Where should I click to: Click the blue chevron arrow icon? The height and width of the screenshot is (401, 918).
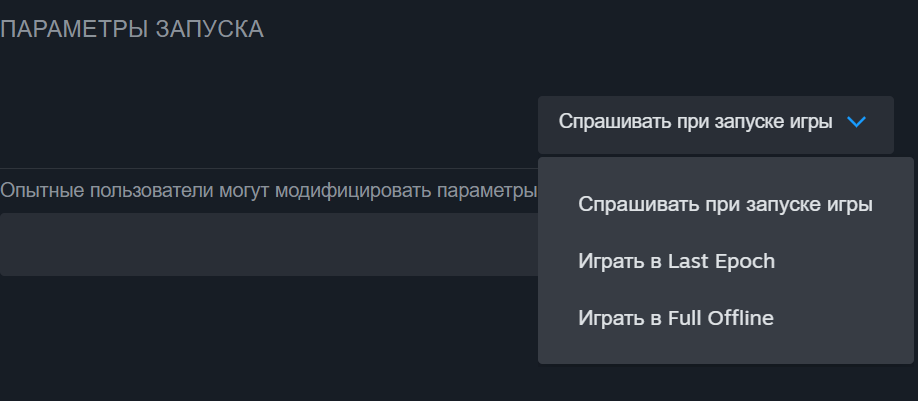(855, 122)
